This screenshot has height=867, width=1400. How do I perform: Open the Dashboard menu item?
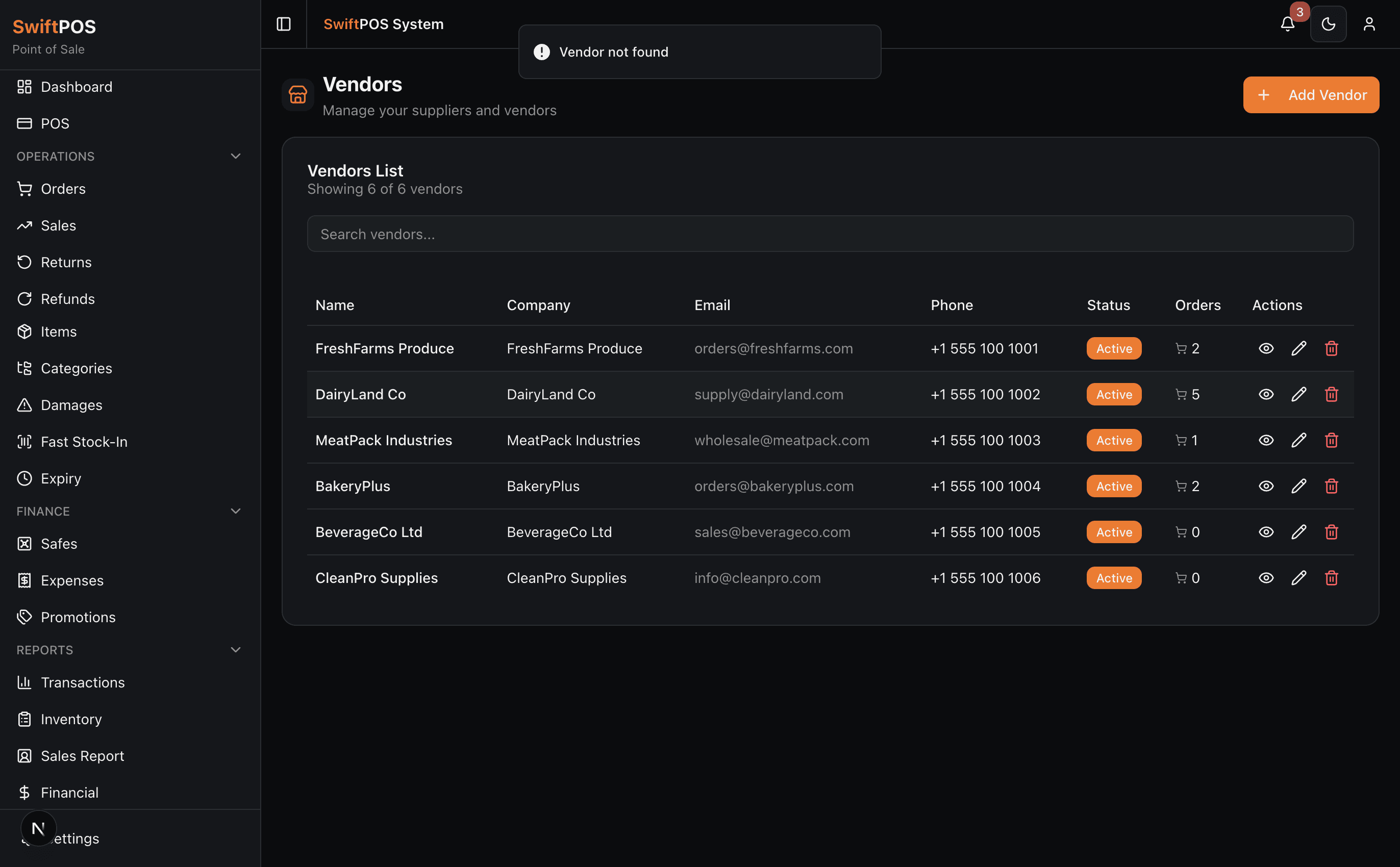(77, 87)
